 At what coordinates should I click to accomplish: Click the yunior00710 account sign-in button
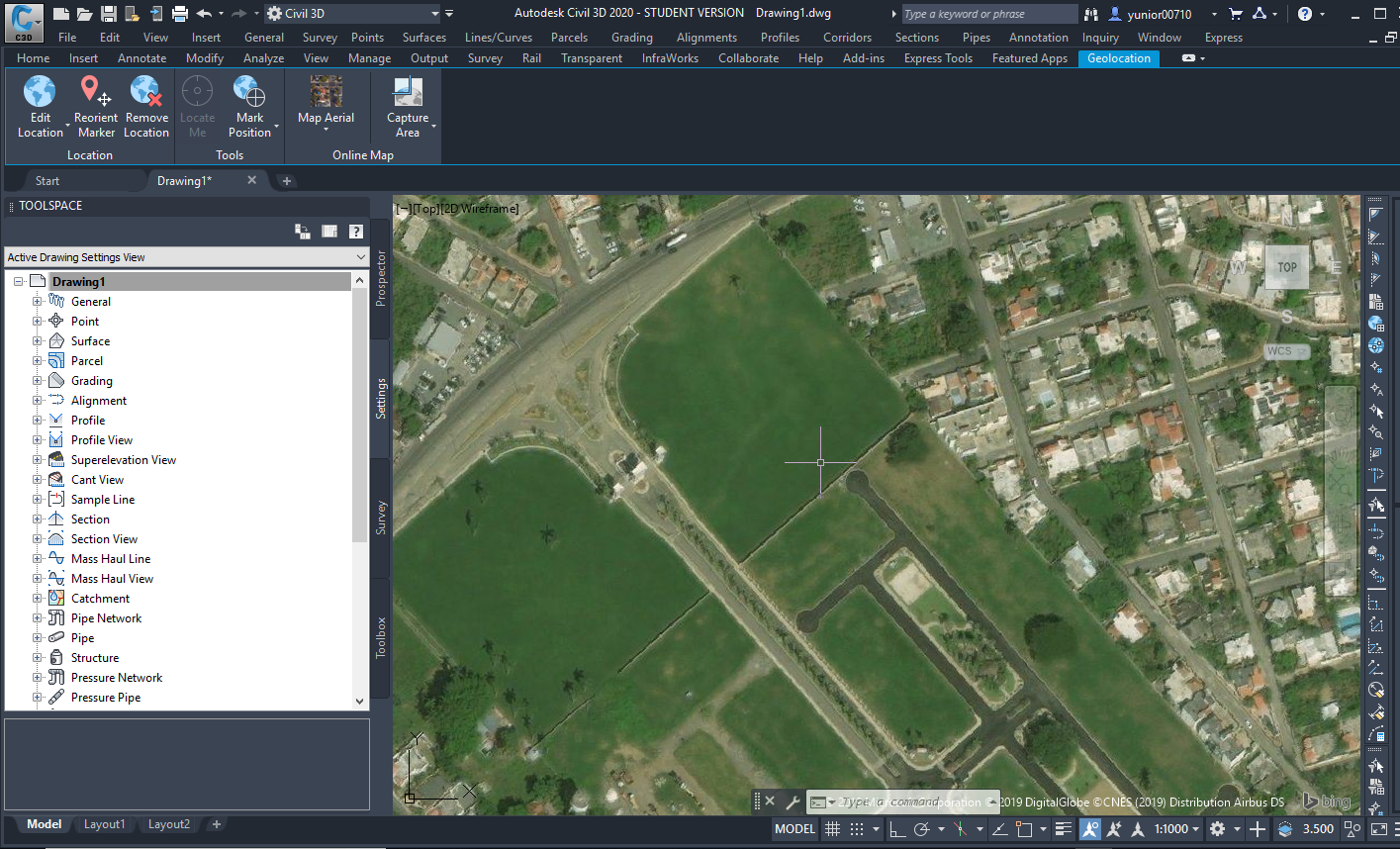pyautogui.click(x=1151, y=14)
